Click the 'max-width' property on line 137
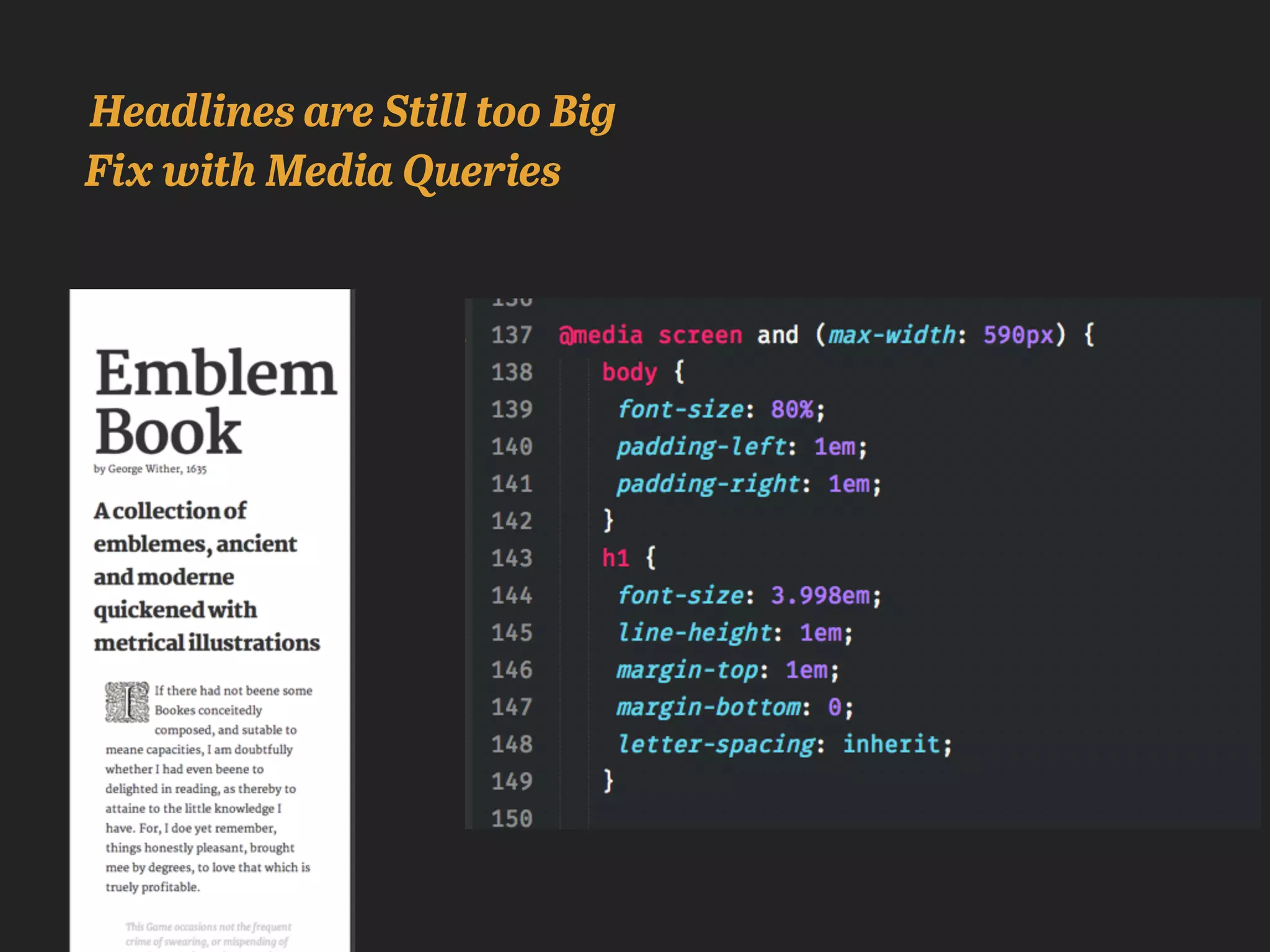The image size is (1270, 952). click(892, 335)
